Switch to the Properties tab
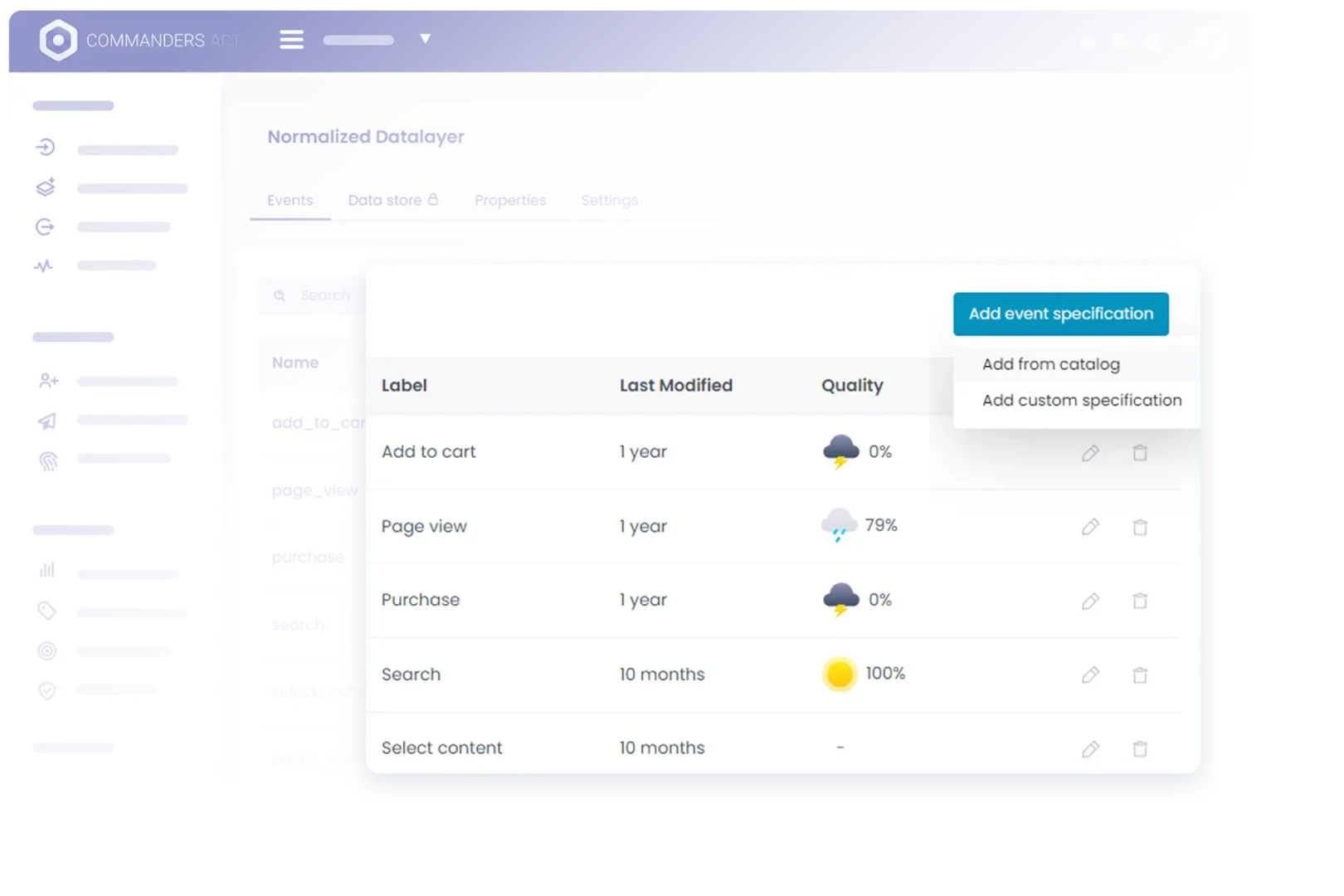This screenshot has height=896, width=1344. pos(510,200)
